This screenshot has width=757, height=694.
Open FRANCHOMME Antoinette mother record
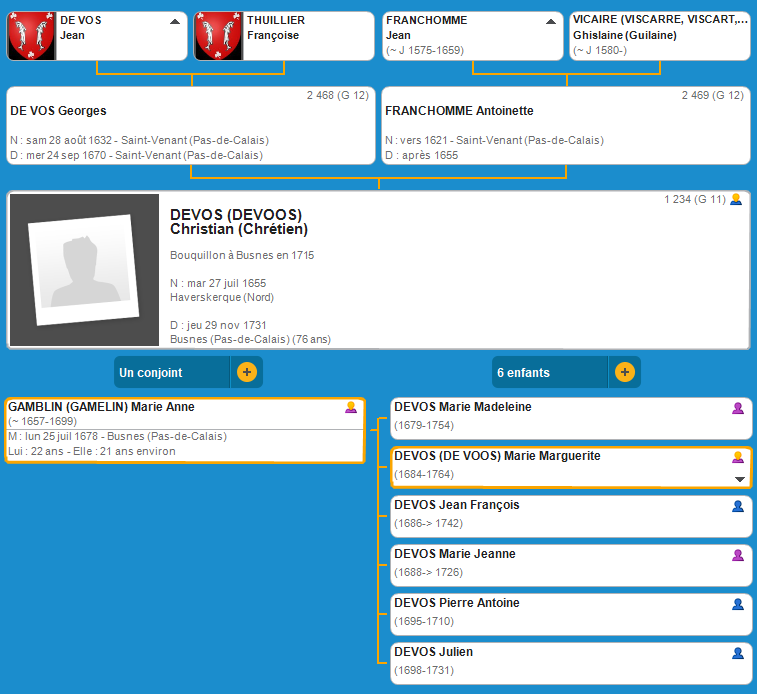566,125
